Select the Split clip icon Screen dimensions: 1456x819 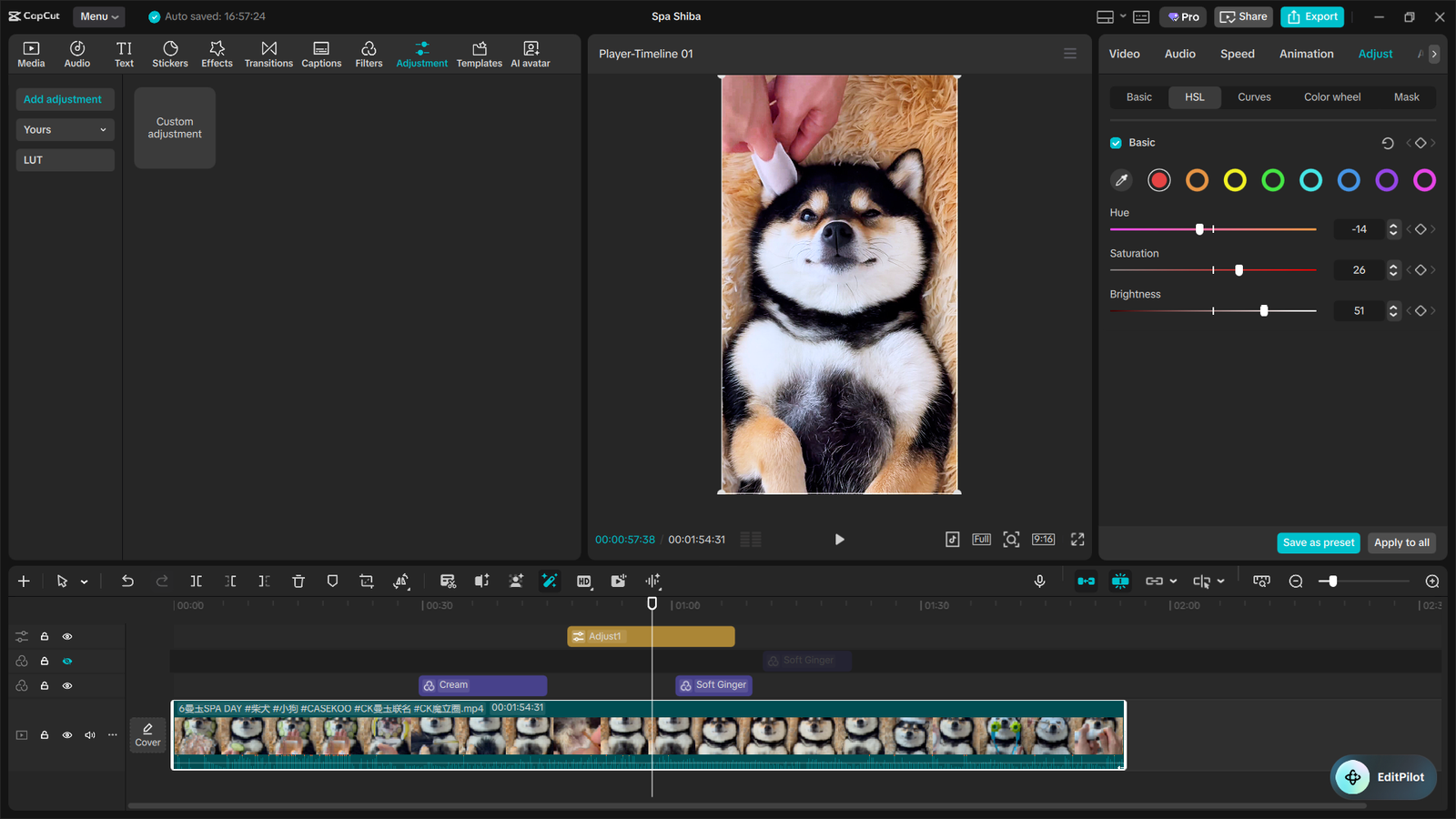click(196, 581)
